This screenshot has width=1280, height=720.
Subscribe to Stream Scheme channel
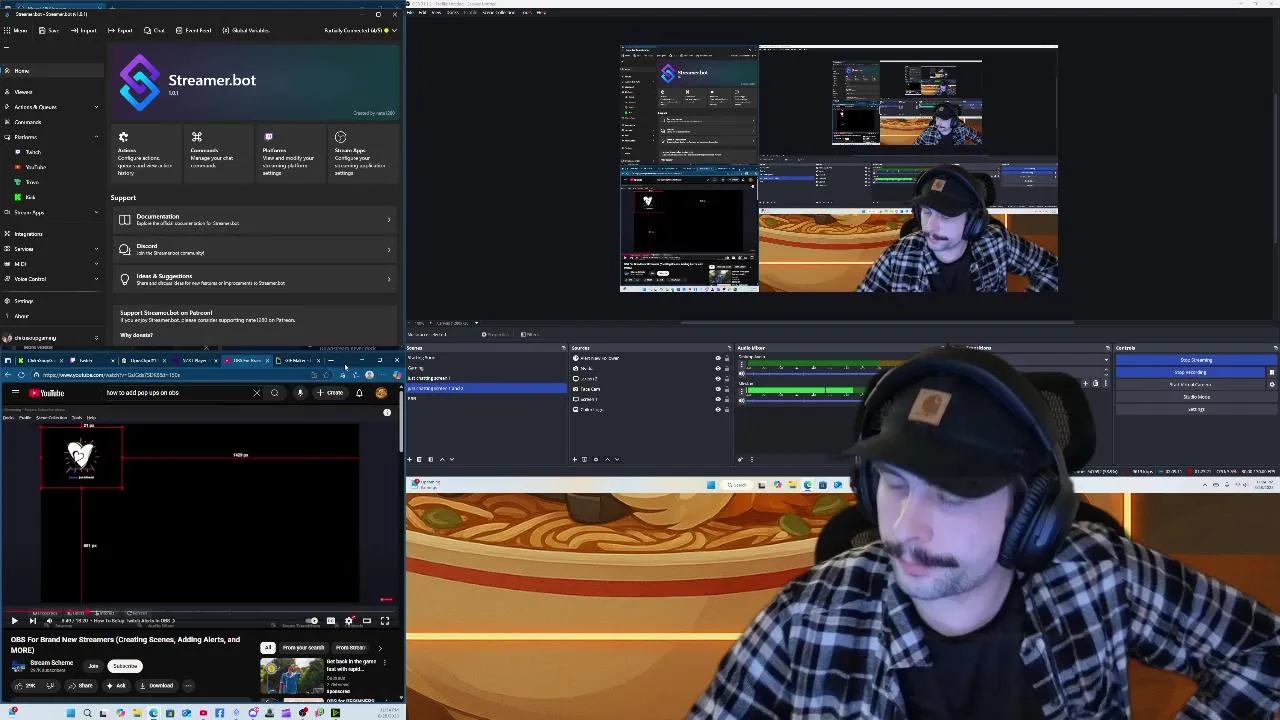(125, 666)
